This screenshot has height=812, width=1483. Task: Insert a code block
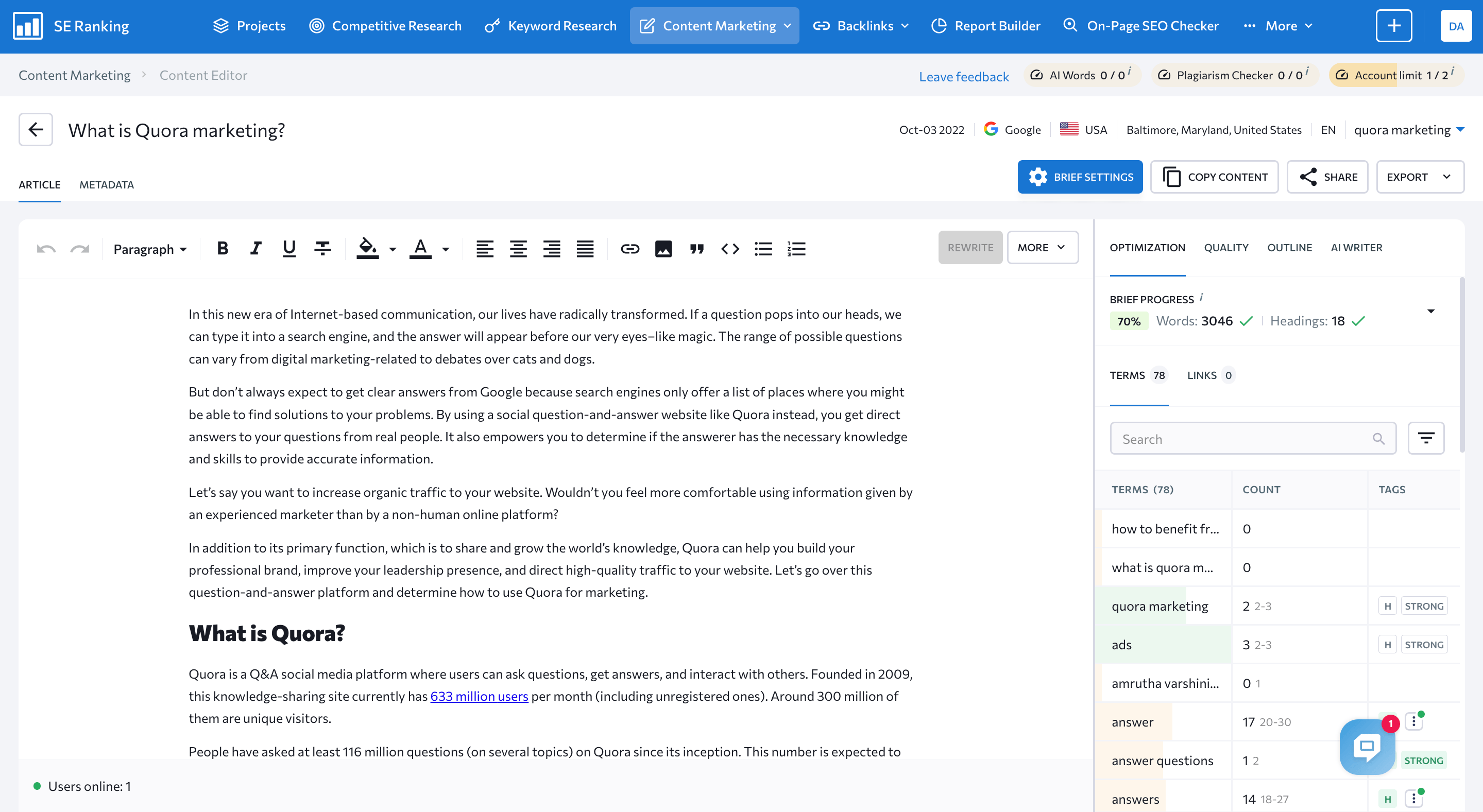click(x=730, y=249)
